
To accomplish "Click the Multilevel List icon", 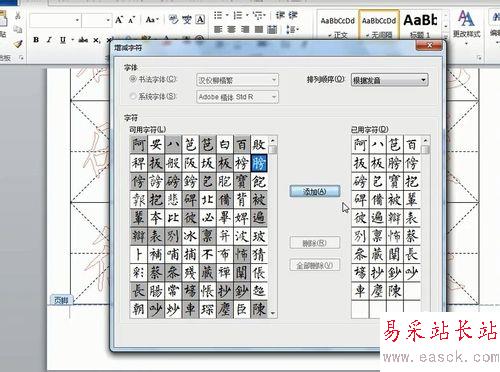I will click(x=257, y=15).
